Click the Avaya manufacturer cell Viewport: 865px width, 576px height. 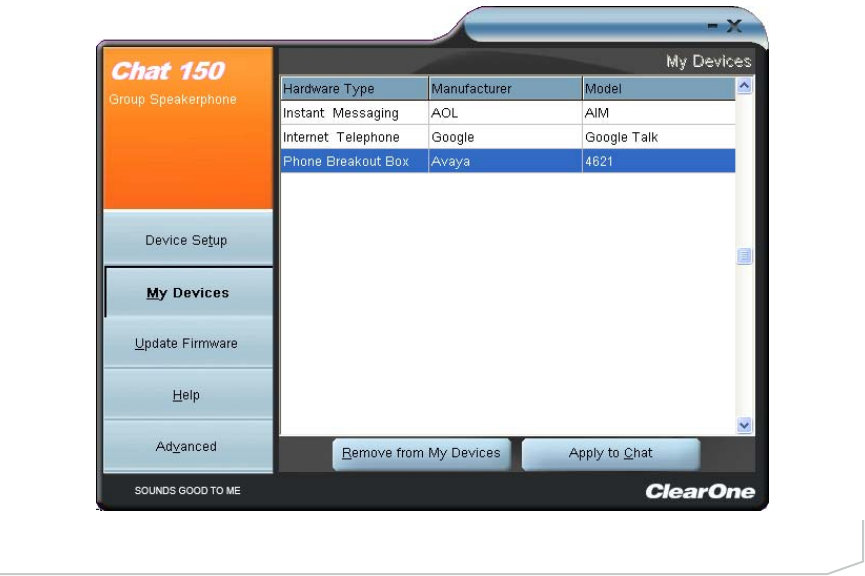(x=505, y=161)
